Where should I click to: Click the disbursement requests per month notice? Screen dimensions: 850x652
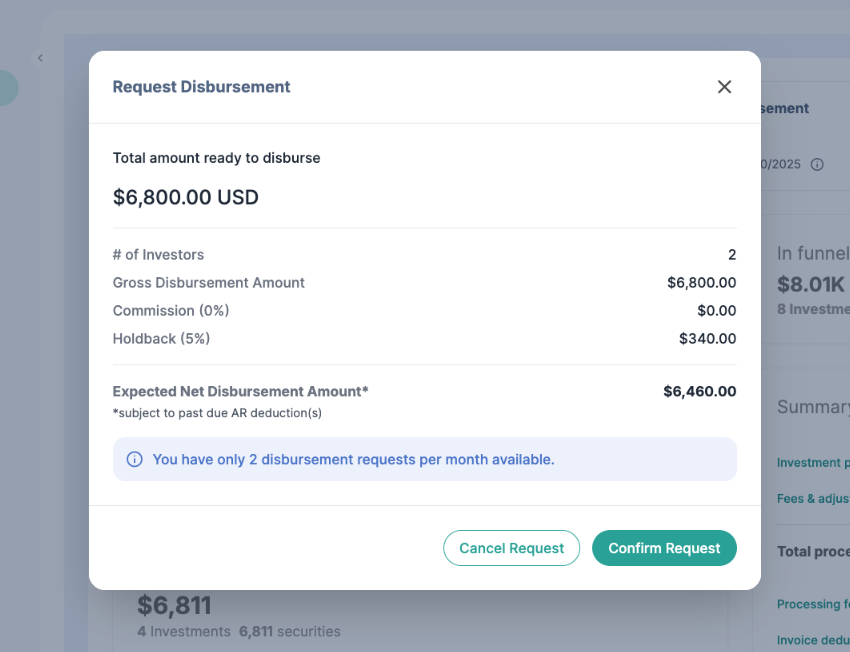click(353, 460)
